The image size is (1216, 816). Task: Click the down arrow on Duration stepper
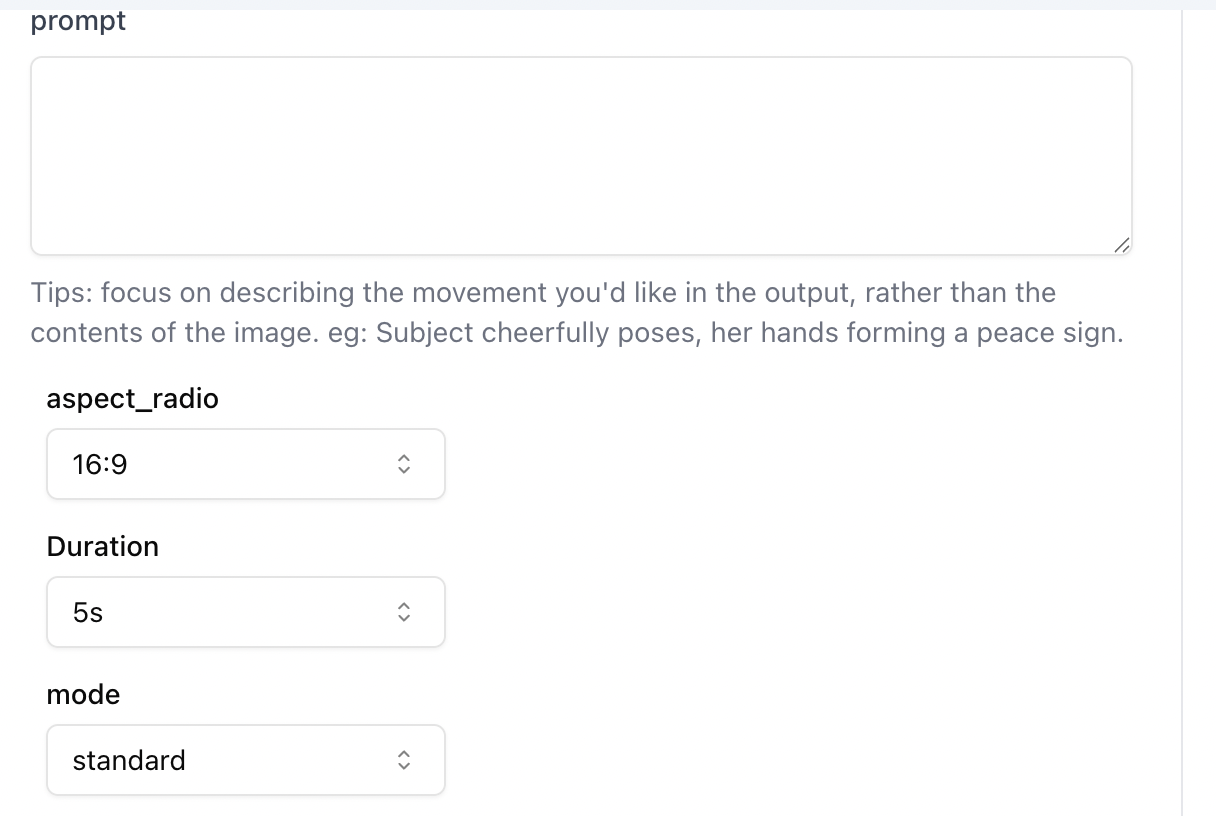(x=404, y=618)
